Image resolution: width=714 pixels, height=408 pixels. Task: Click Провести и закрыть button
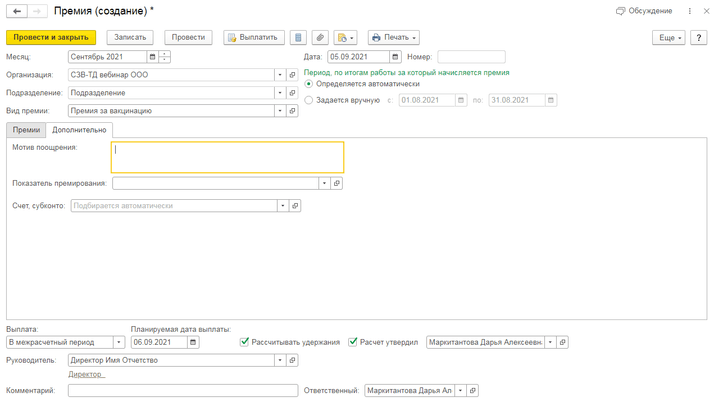point(51,38)
